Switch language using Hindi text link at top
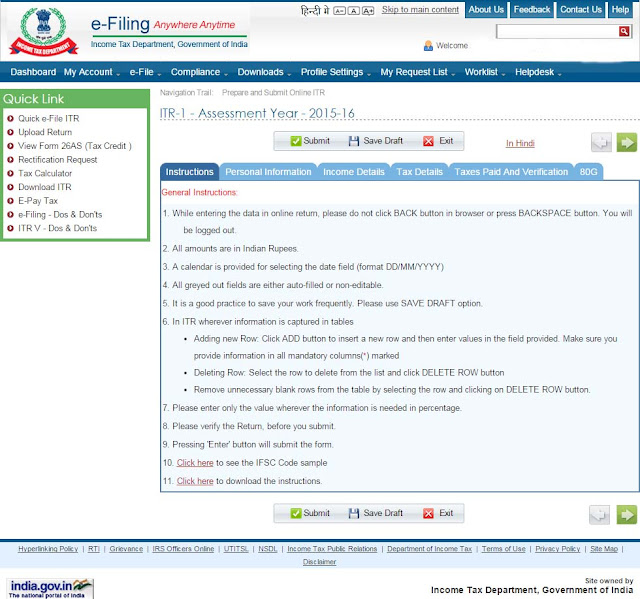 click(x=315, y=10)
